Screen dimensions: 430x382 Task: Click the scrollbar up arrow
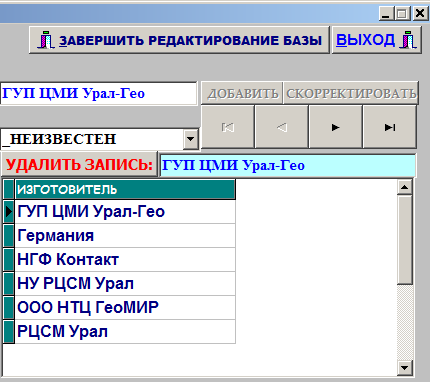(x=405, y=187)
